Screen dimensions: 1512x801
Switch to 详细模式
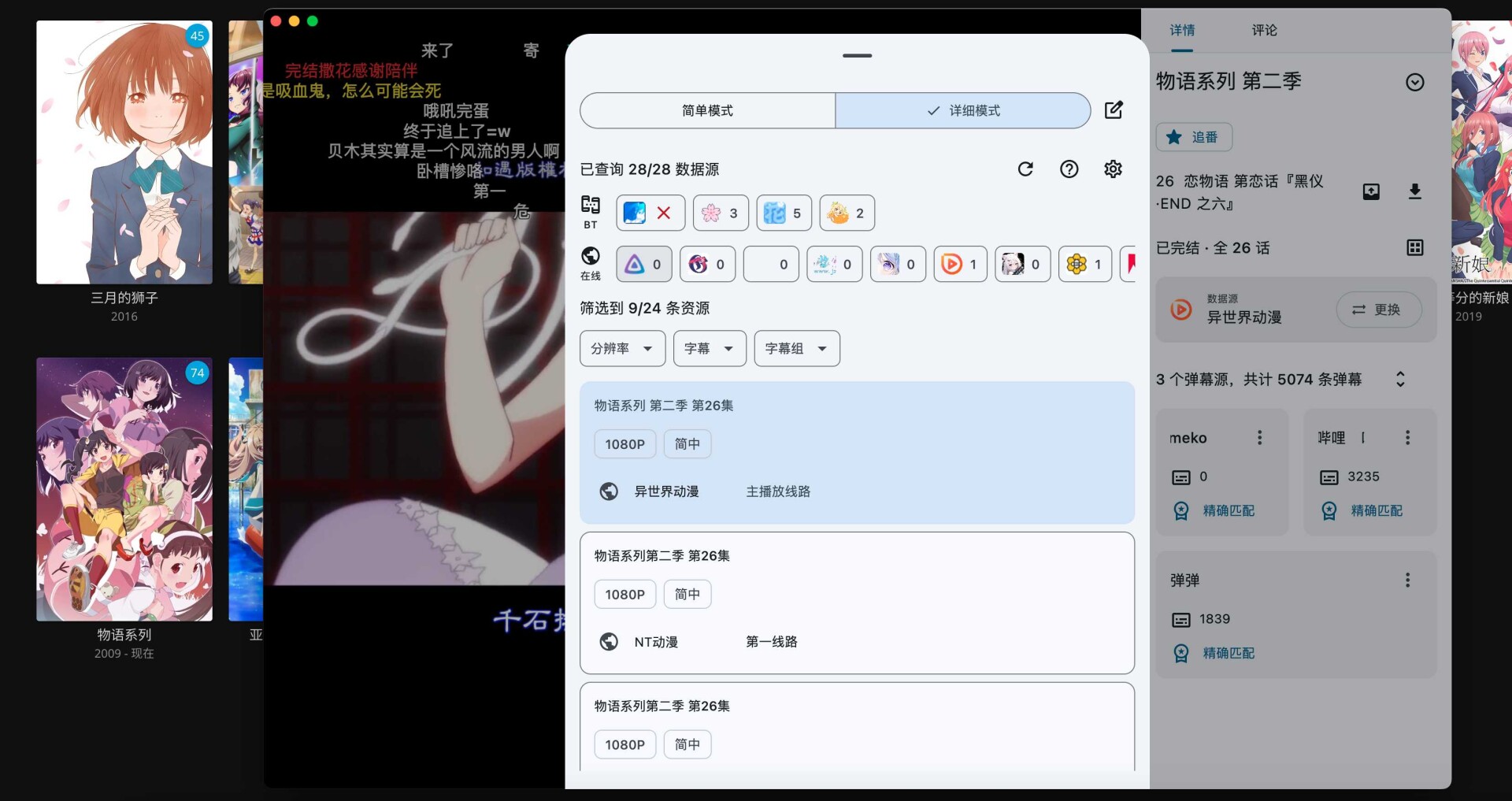coord(963,111)
